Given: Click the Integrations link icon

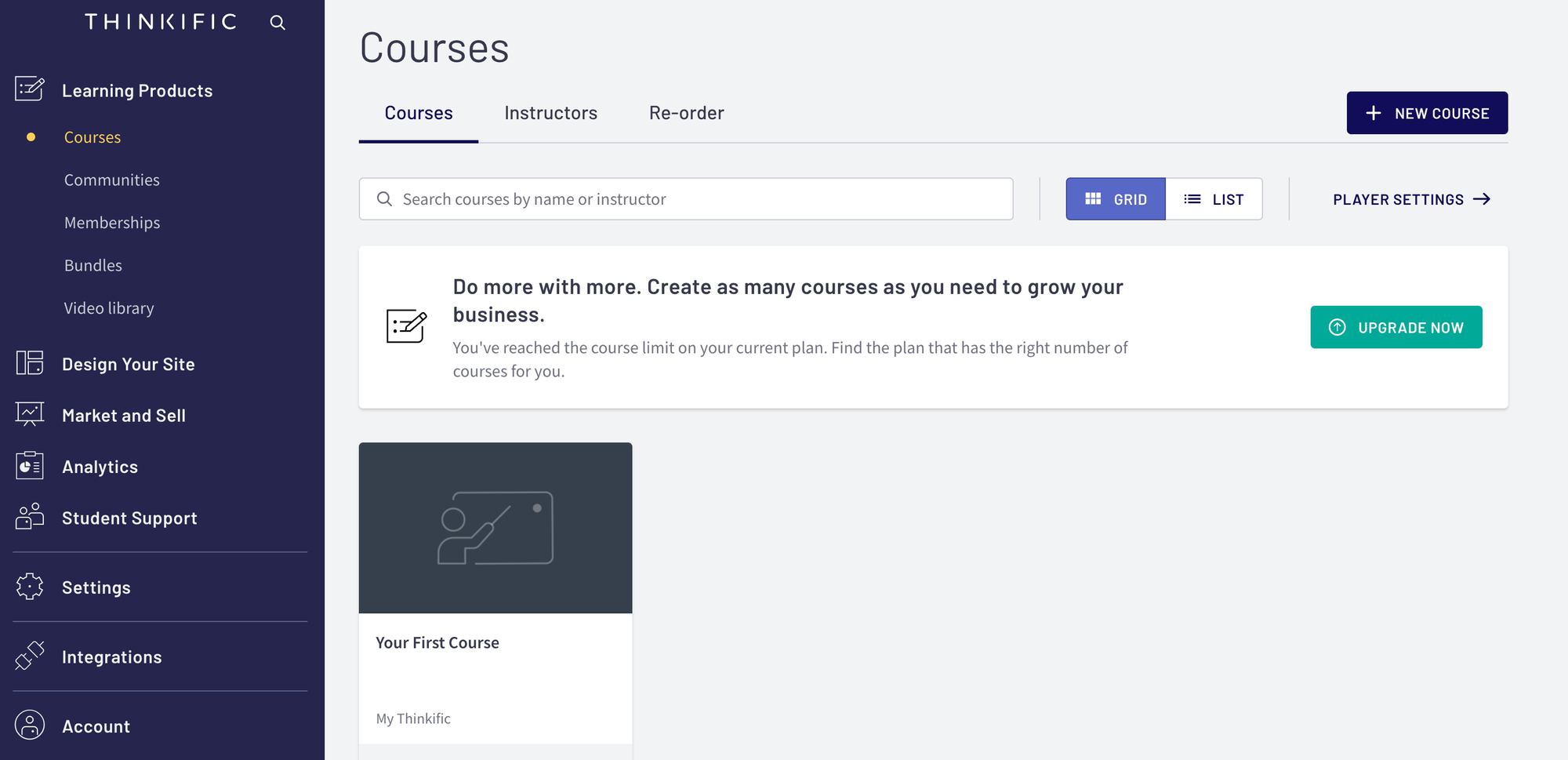Looking at the screenshot, I should click(x=29, y=656).
